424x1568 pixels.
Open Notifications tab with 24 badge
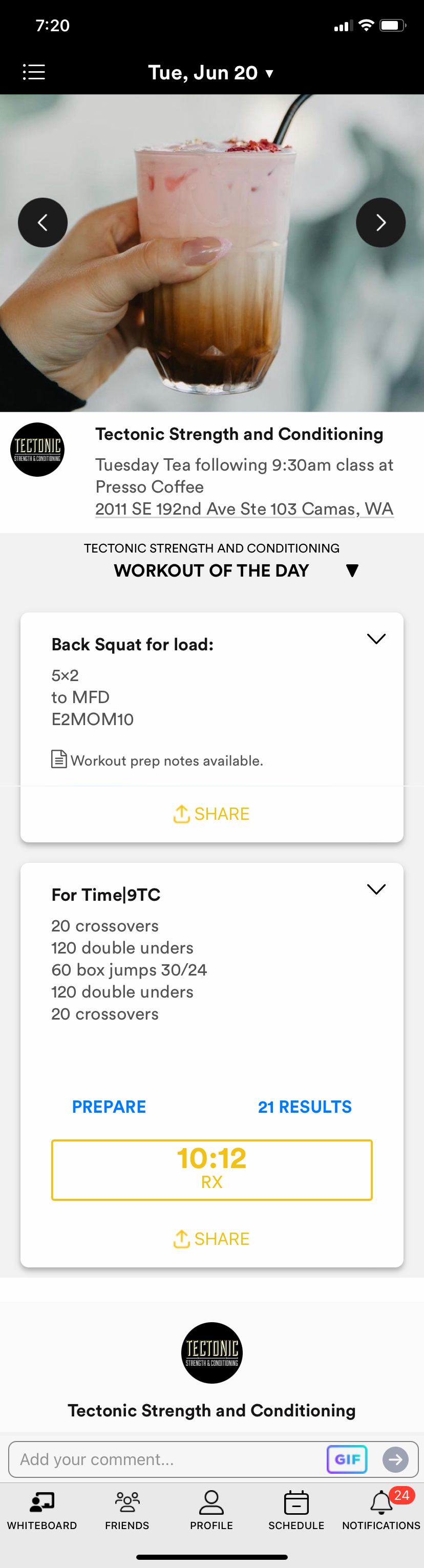(381, 1510)
